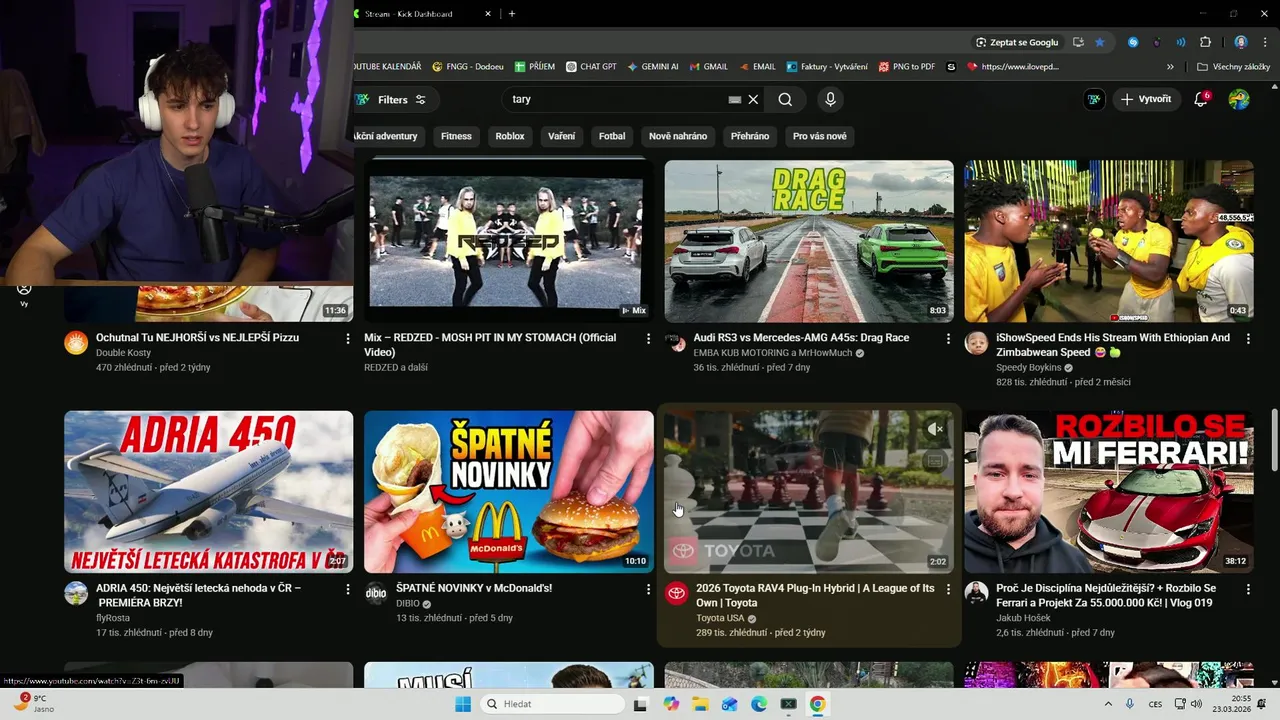This screenshot has height=720, width=1280.
Task: Select the Roblox category chip
Action: click(x=510, y=136)
